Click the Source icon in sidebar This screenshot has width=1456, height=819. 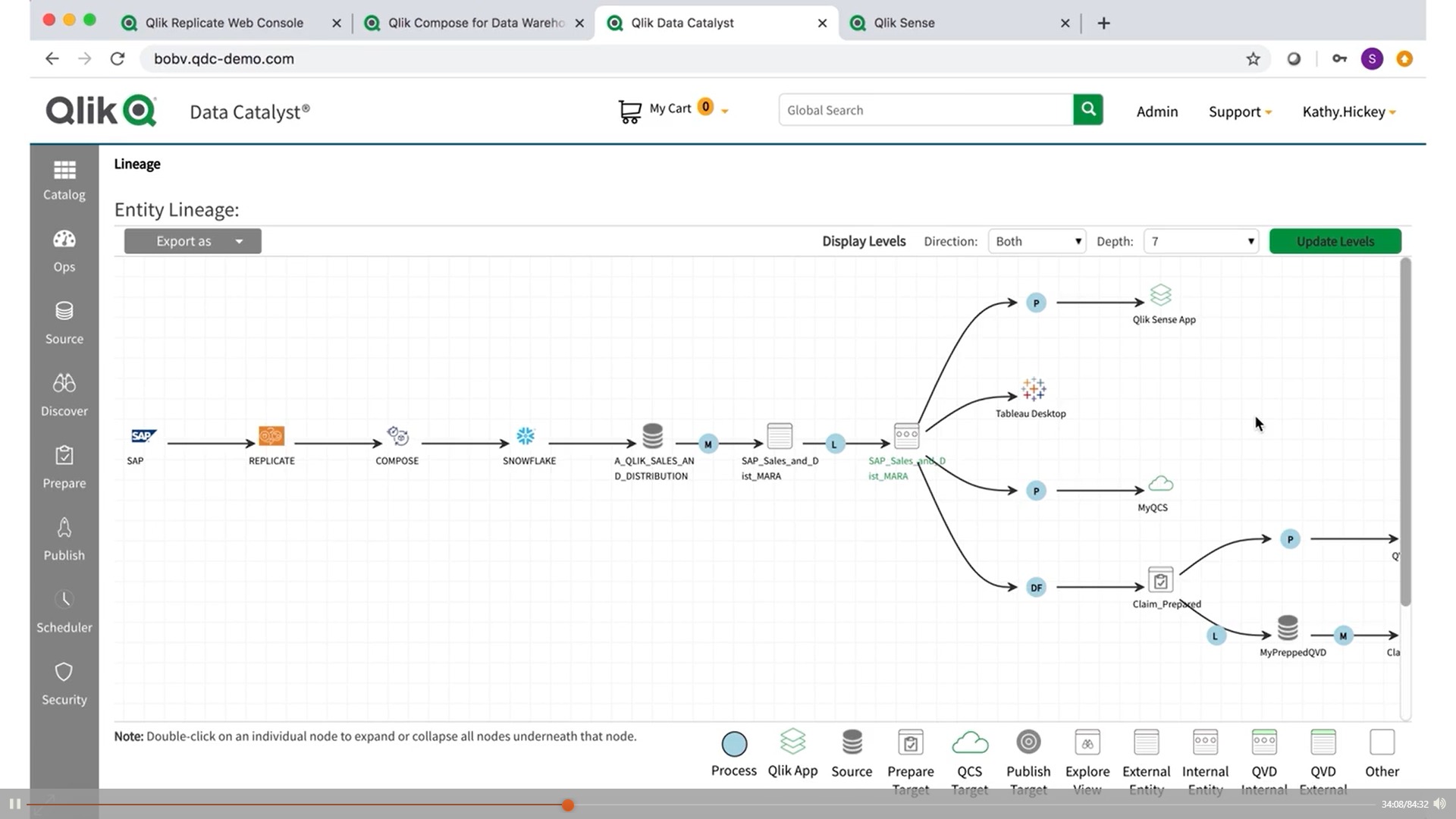64,321
